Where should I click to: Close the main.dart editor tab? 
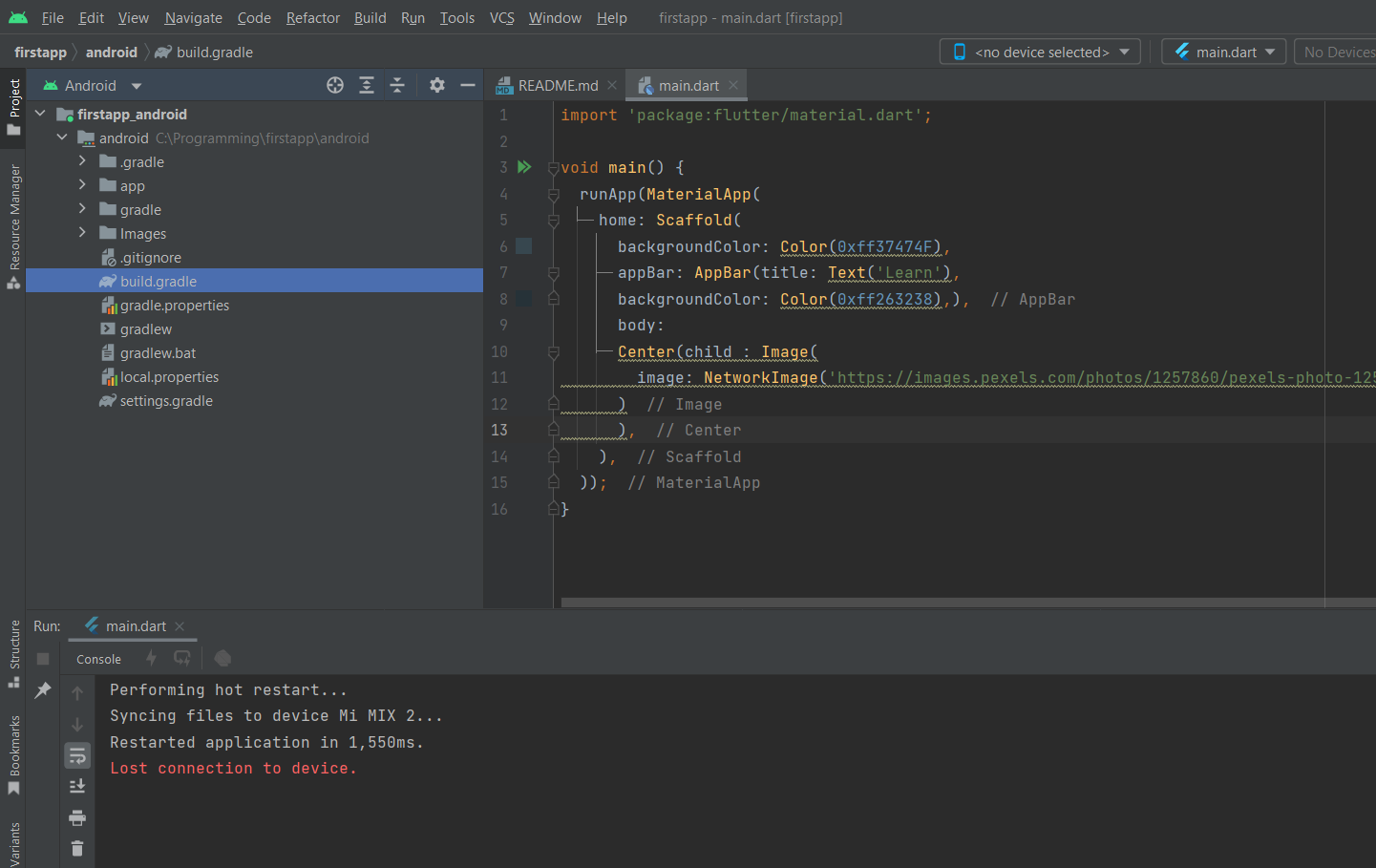click(x=733, y=85)
